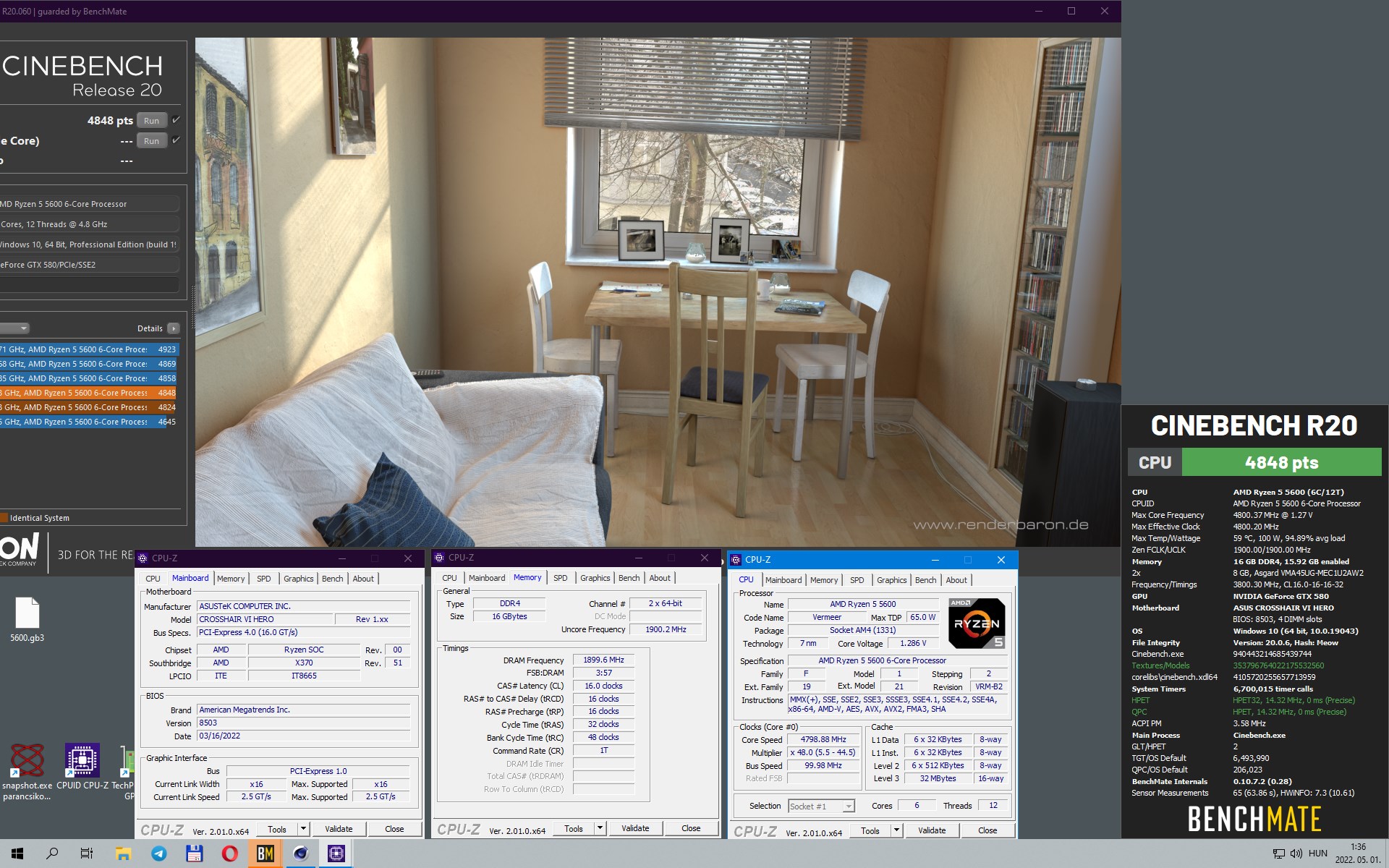Open Bench tab in CPU tab CPU-Z window
Viewport: 1389px width, 868px height.
point(926,580)
